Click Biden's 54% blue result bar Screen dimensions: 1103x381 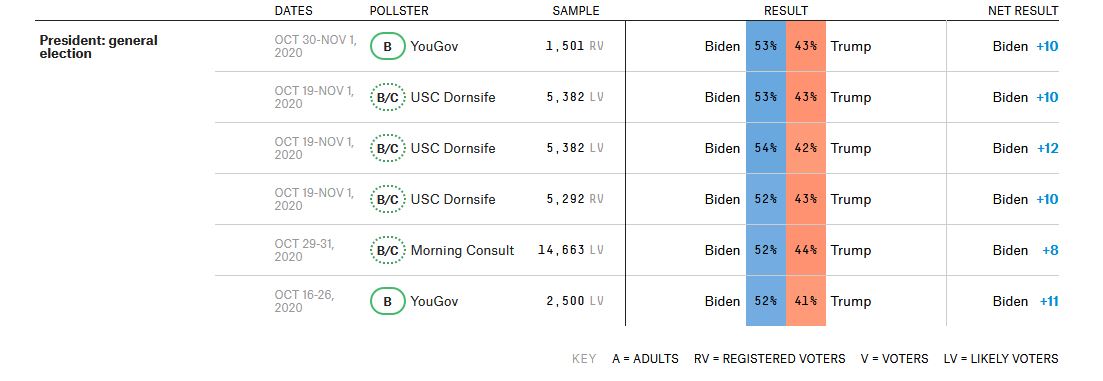click(x=766, y=148)
